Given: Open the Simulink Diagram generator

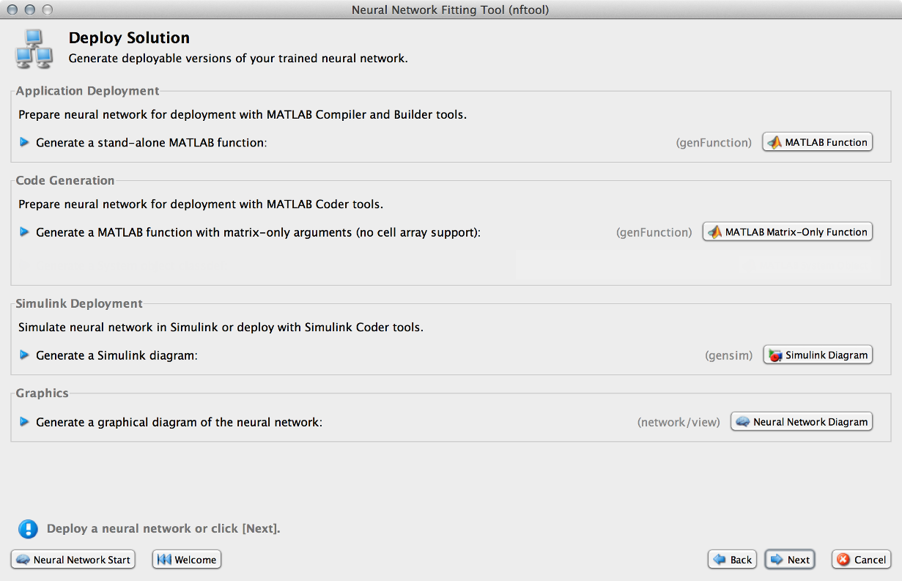Looking at the screenshot, I should [x=817, y=355].
